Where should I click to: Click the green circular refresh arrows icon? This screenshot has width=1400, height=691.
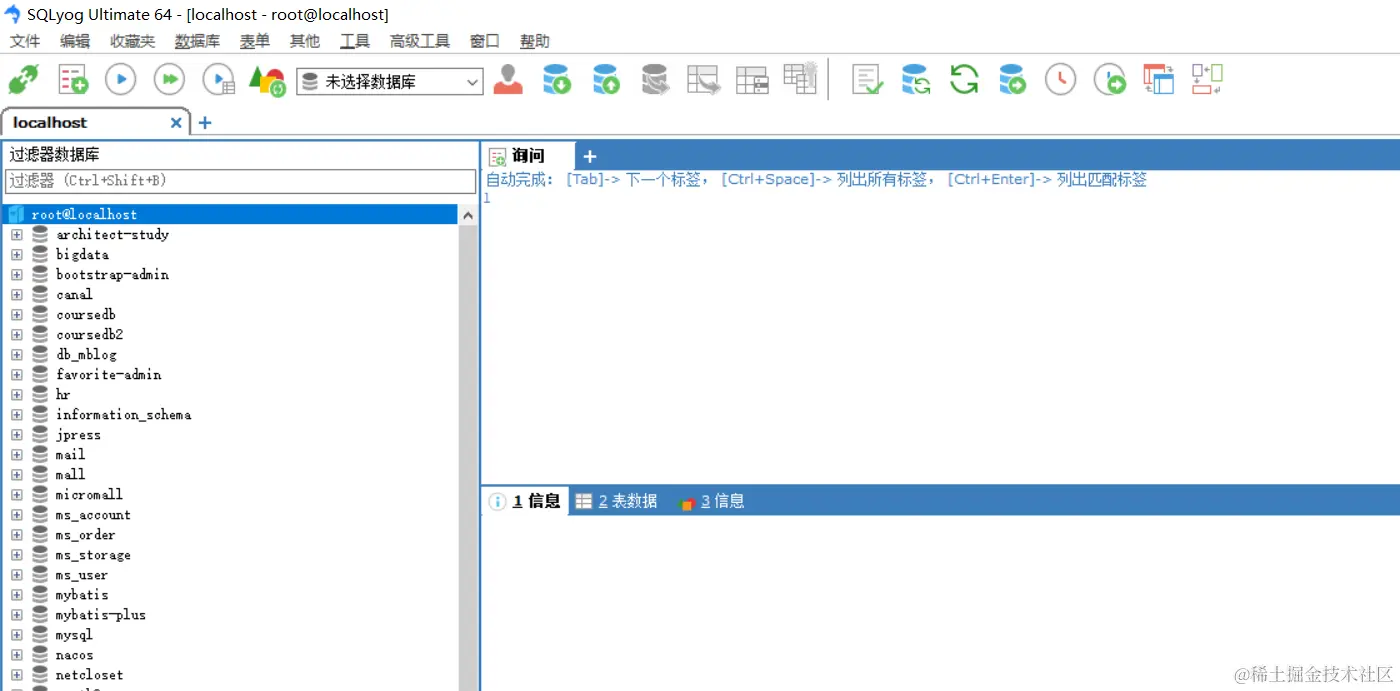[964, 79]
